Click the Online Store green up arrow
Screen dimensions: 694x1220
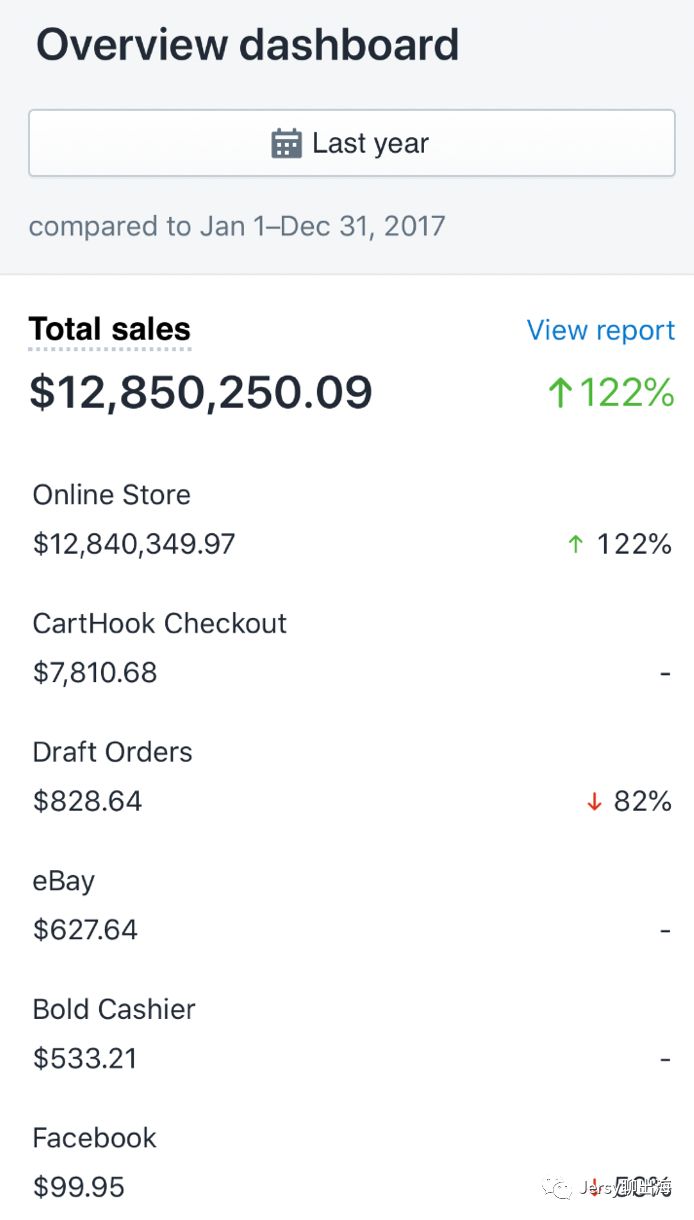[x=575, y=544]
